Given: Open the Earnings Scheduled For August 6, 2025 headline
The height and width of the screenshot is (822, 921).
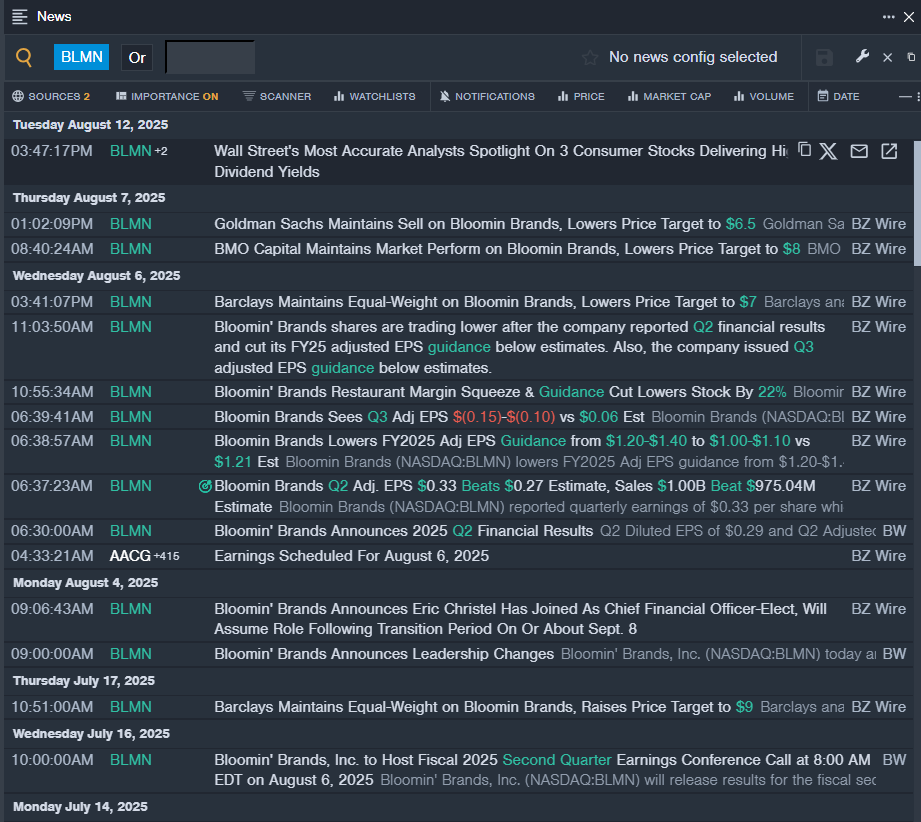Looking at the screenshot, I should 351,556.
